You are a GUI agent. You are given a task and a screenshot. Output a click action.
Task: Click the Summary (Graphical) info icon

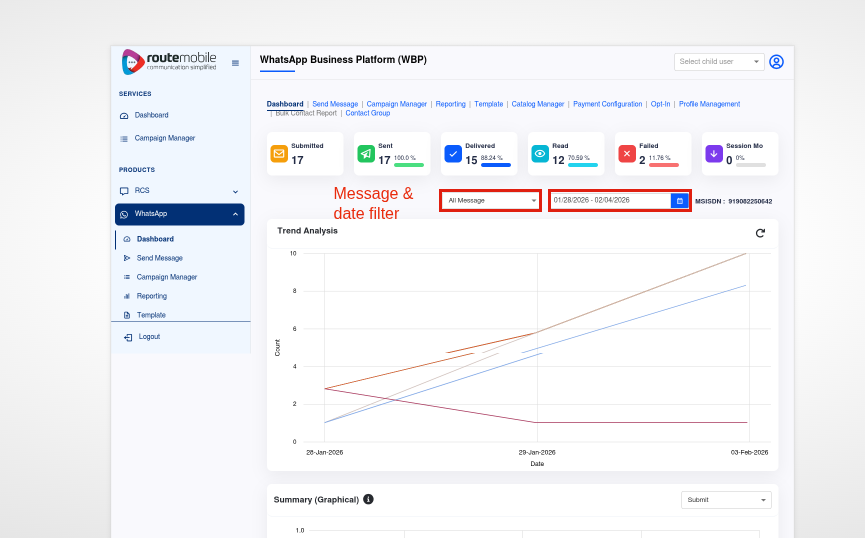coord(369,499)
